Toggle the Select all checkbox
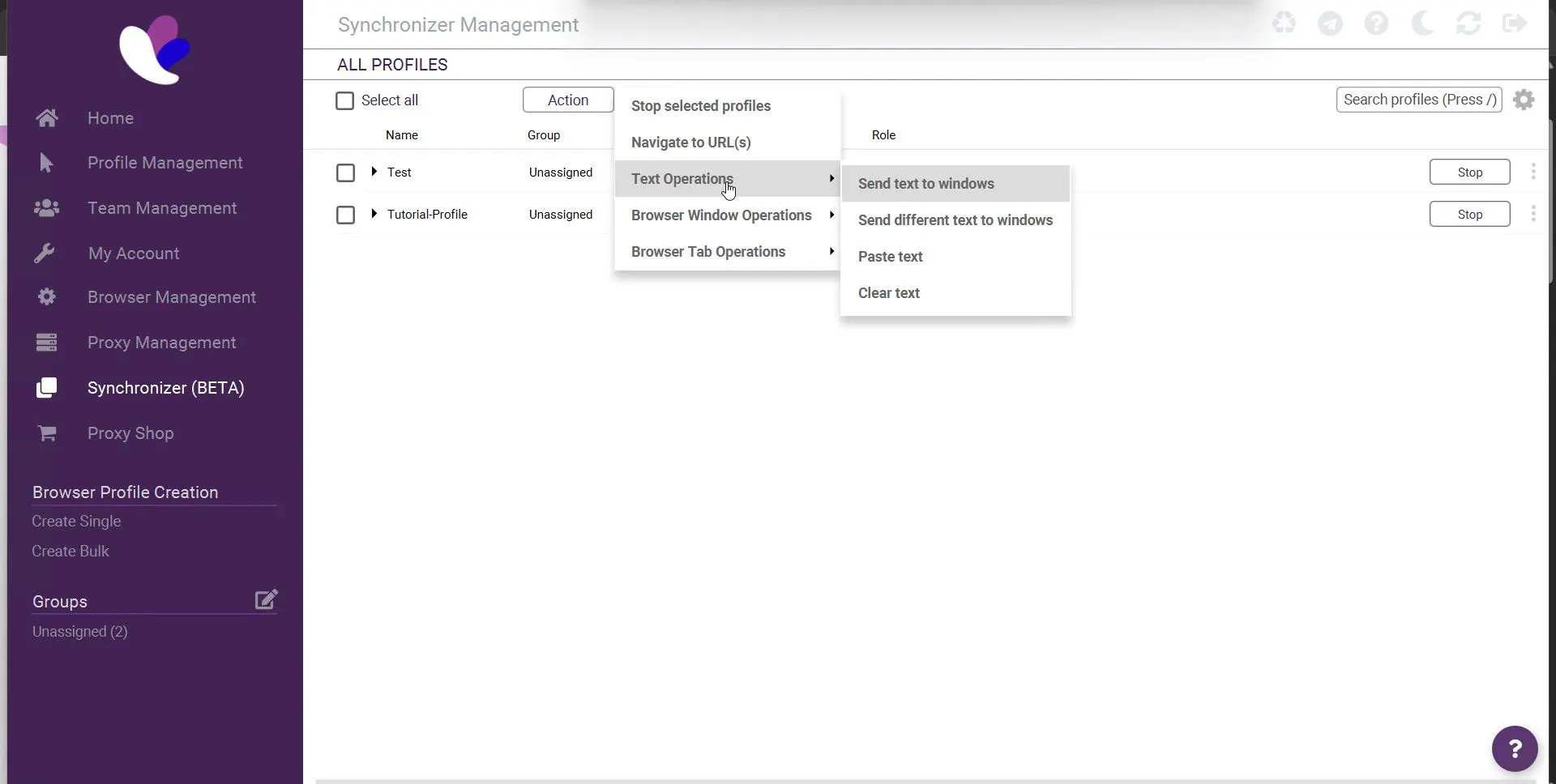 344,100
